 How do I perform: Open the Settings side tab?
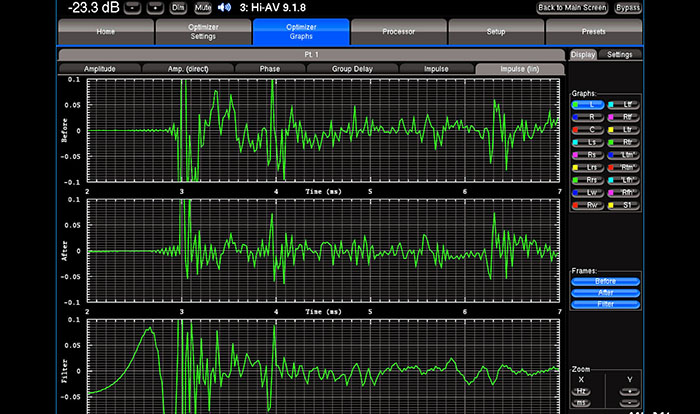(x=620, y=54)
